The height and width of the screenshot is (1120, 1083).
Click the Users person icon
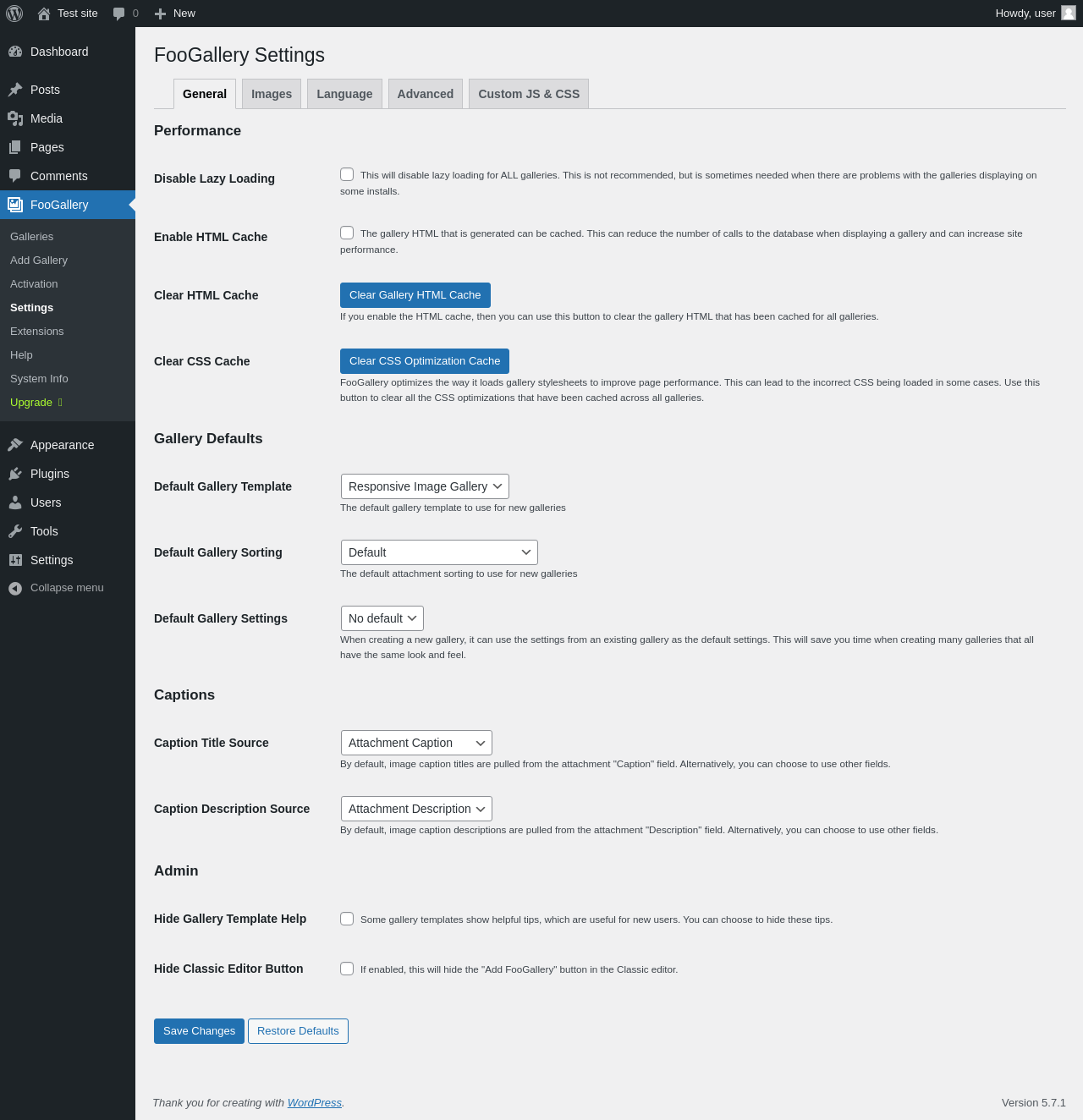(15, 502)
